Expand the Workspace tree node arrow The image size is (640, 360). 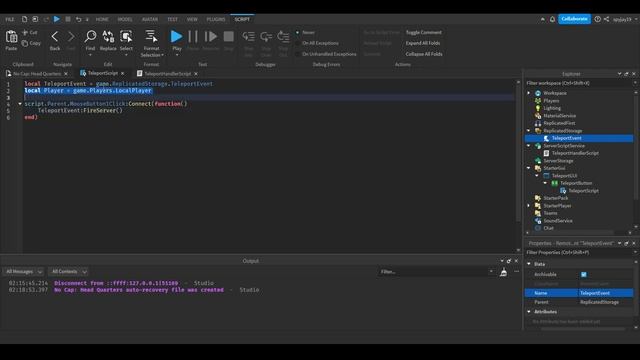(x=529, y=93)
